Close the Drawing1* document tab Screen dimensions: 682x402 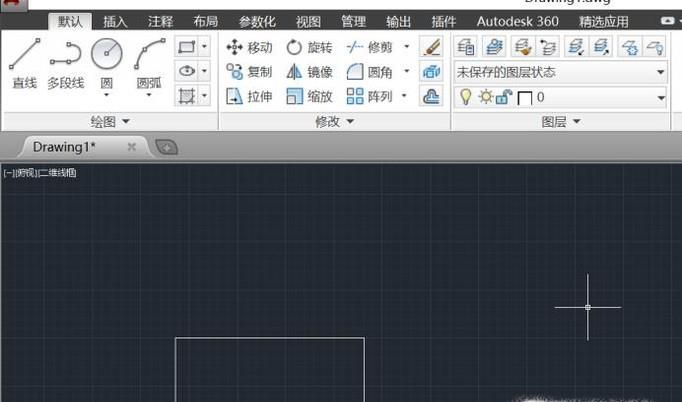pyautogui.click(x=131, y=147)
